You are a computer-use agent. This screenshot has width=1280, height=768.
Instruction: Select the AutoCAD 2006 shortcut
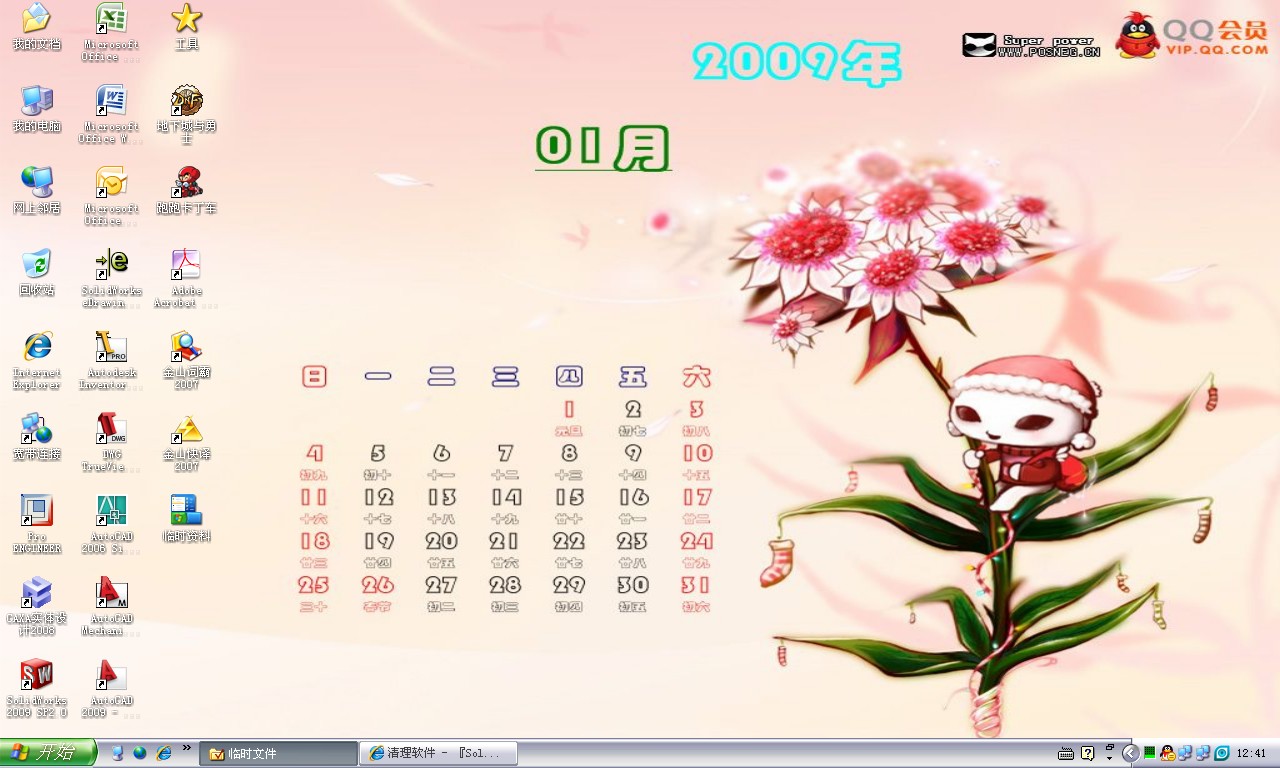pos(111,525)
